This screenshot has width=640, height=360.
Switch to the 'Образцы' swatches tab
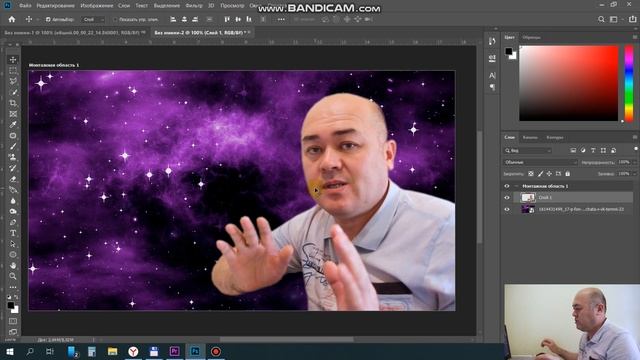tap(531, 38)
